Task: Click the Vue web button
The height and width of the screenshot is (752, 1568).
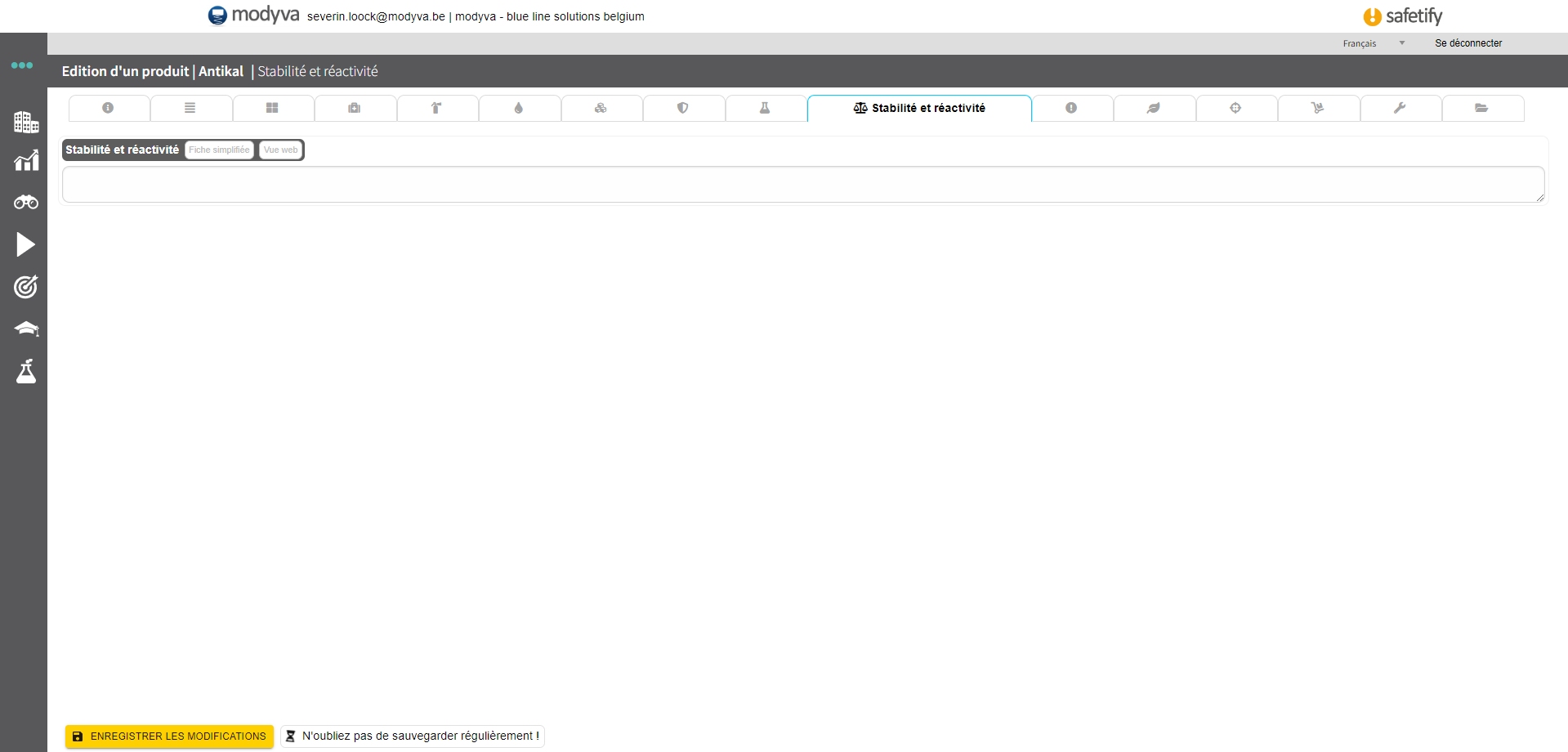Action: pyautogui.click(x=280, y=150)
